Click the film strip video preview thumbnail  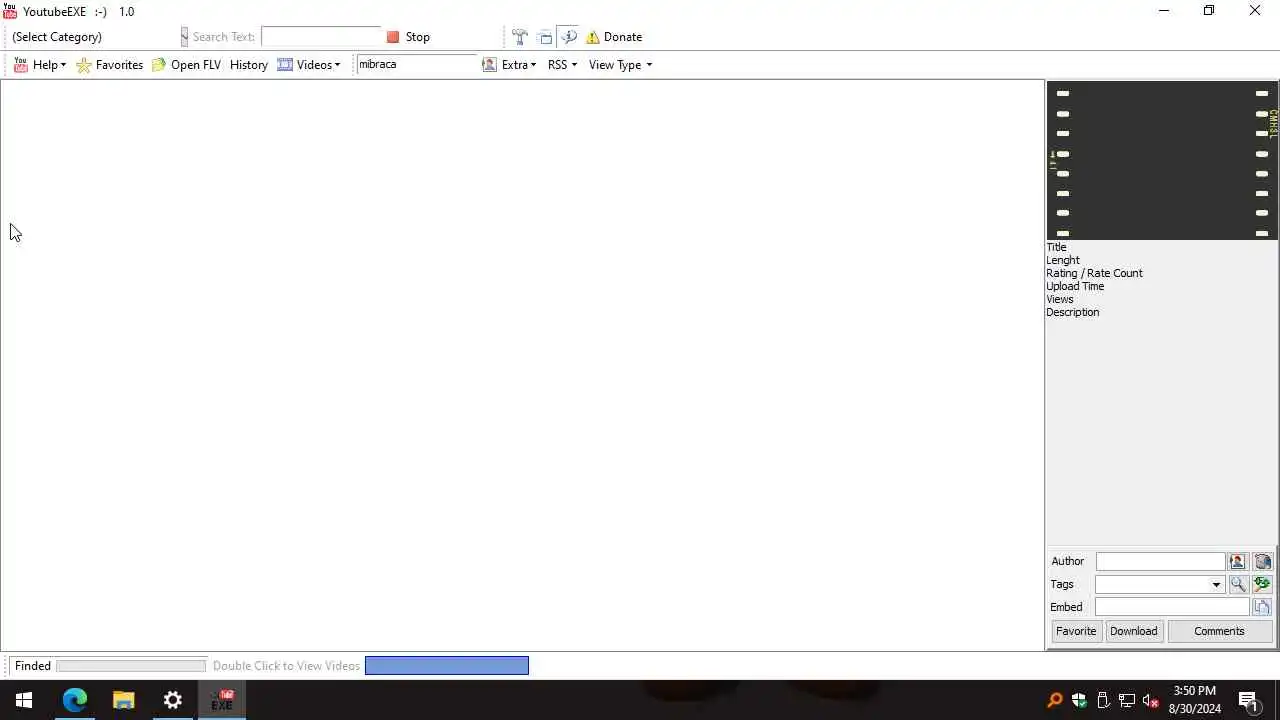point(1162,160)
